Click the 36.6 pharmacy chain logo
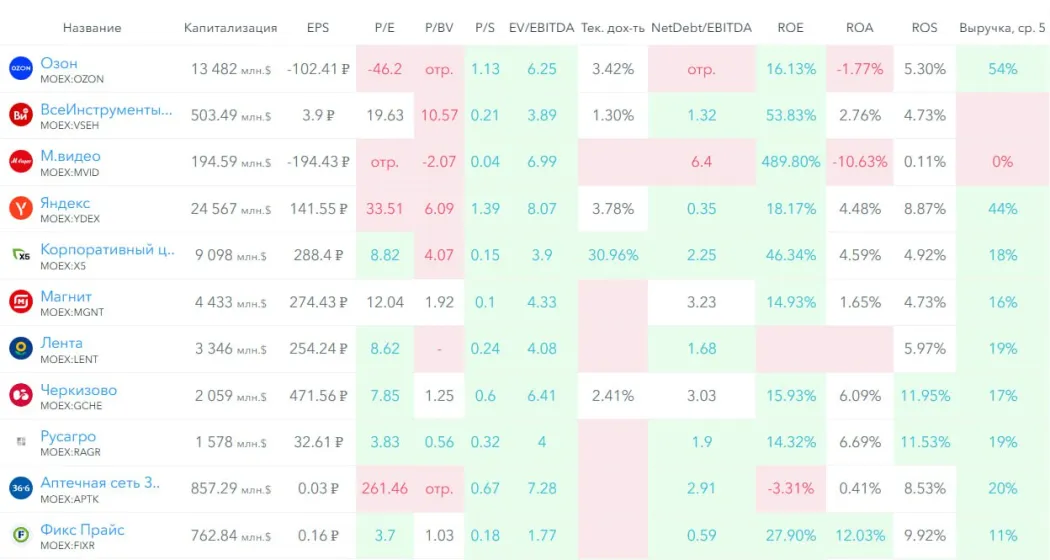This screenshot has height=560, width=1050. [20, 488]
